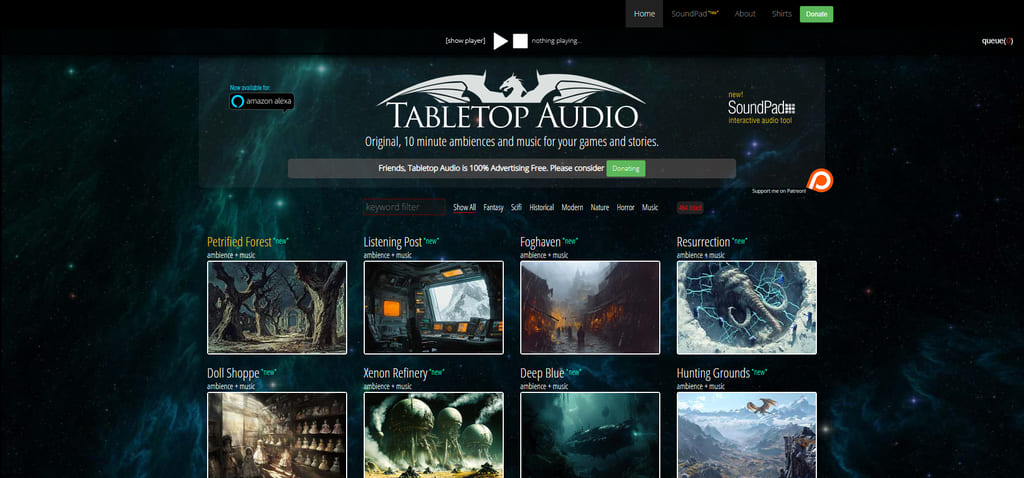Screen dimensions: 1024x478
Task: Open SoundPad from the top navigation
Action: click(695, 14)
